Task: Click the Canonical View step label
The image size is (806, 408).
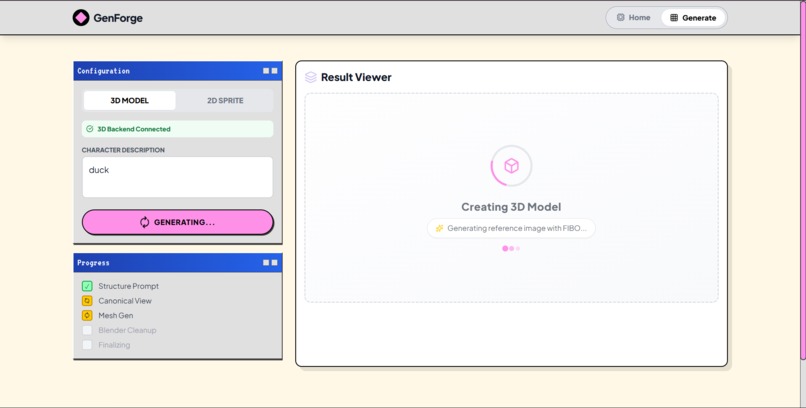Action: (x=125, y=301)
